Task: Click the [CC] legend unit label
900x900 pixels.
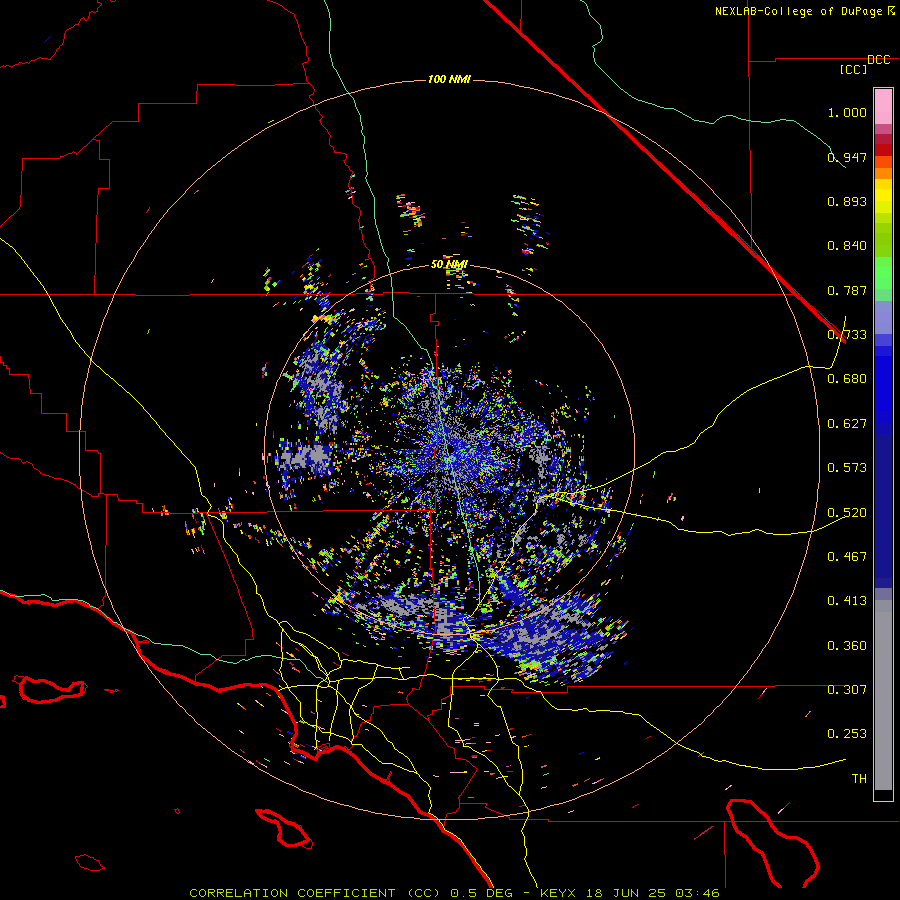Action: click(x=854, y=69)
